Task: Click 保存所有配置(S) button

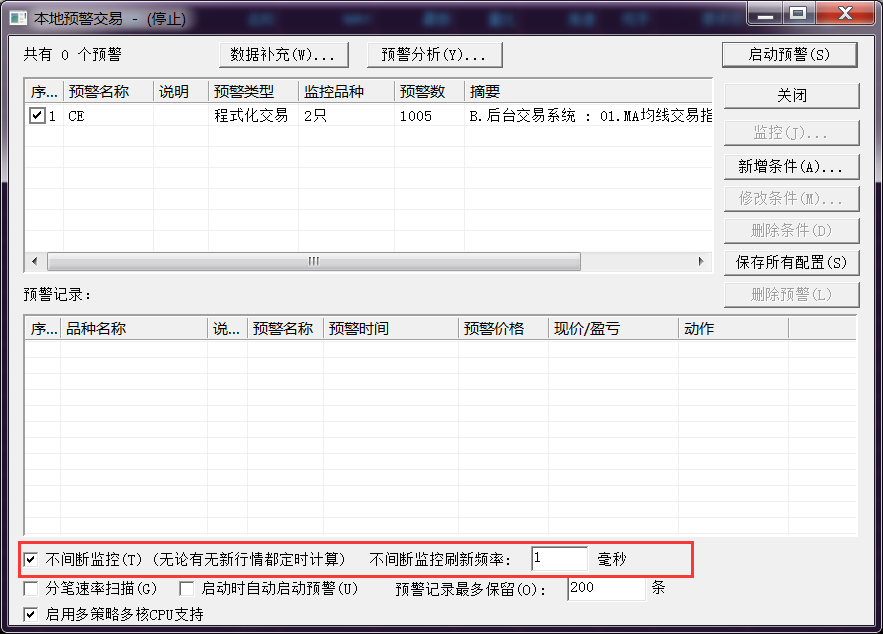Action: tap(791, 262)
